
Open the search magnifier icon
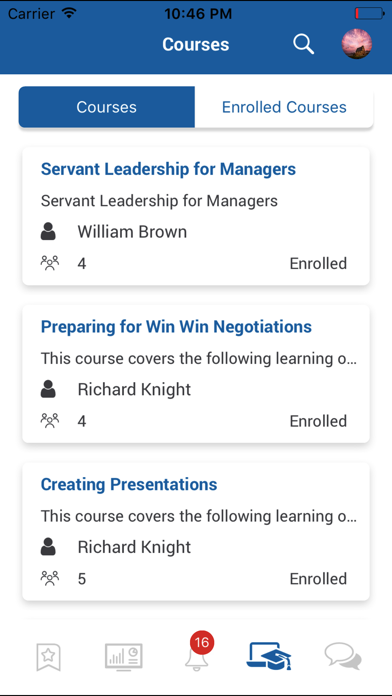pyautogui.click(x=304, y=44)
